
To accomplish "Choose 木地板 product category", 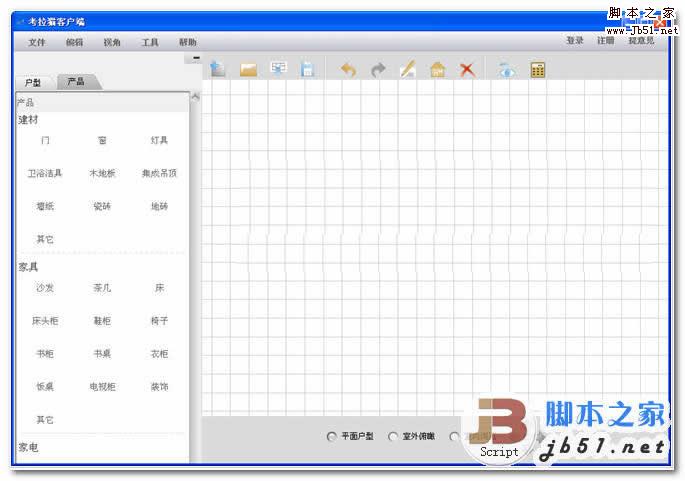I will tap(102, 173).
